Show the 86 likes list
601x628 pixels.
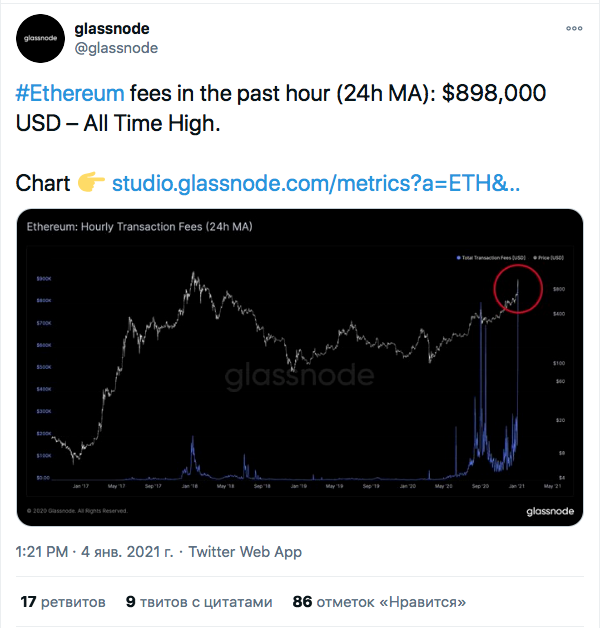click(x=381, y=603)
